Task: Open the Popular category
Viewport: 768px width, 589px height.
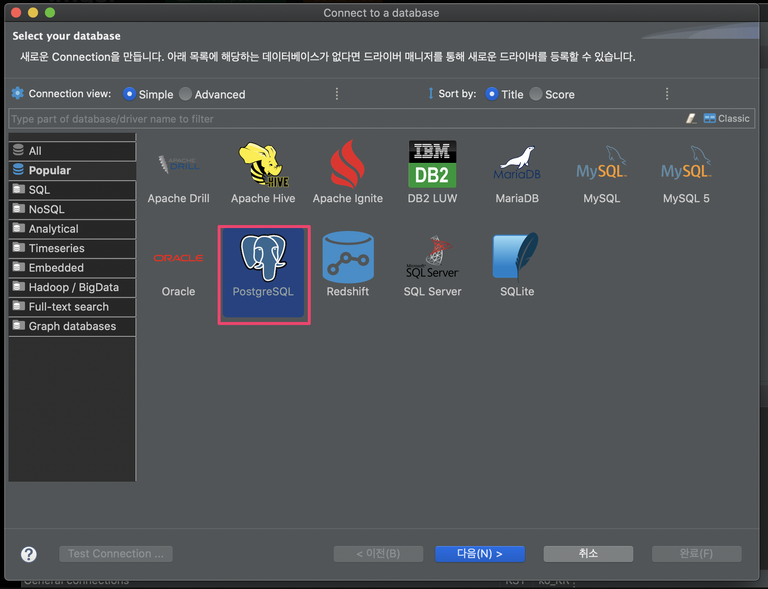Action: (x=72, y=170)
